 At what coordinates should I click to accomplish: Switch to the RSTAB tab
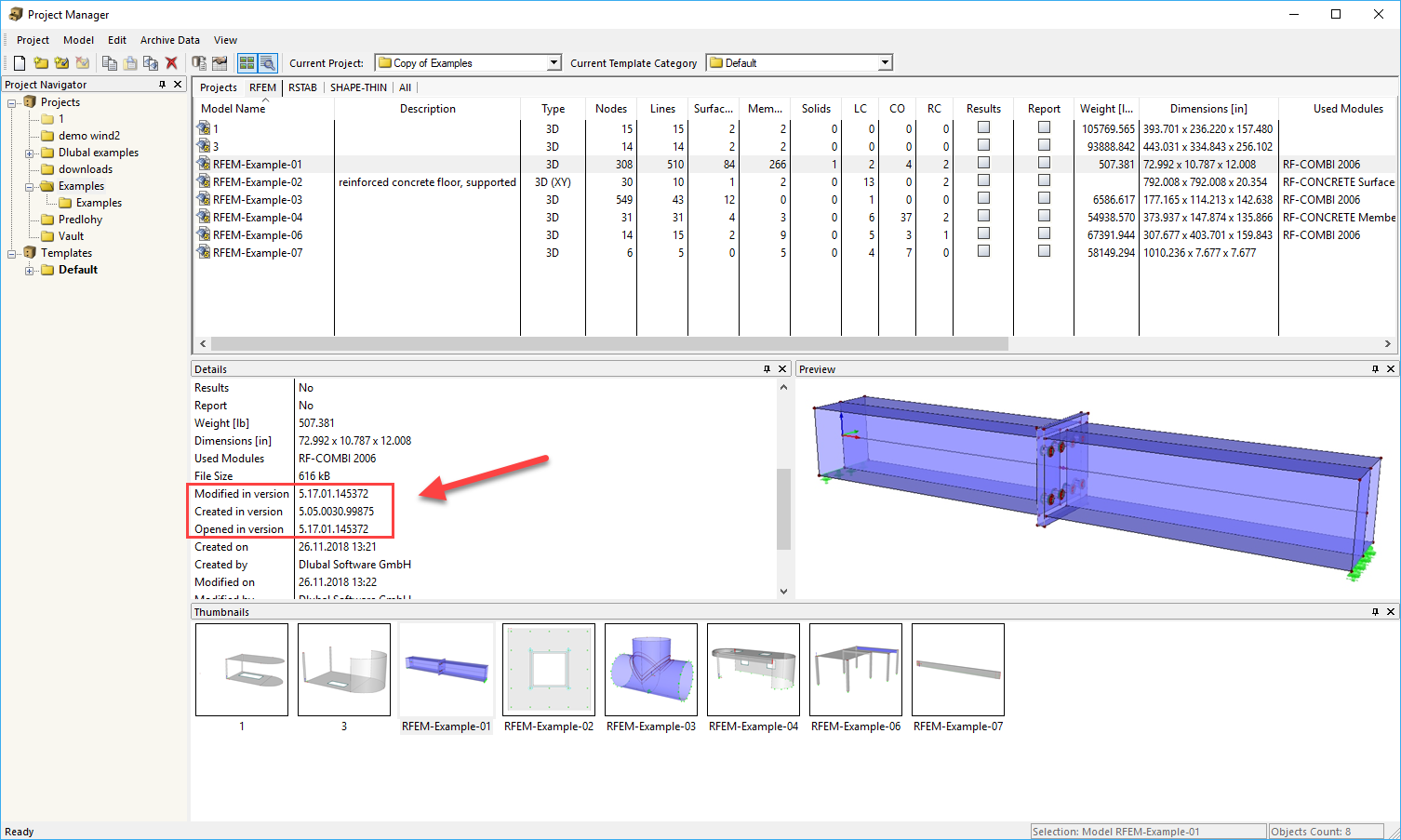302,87
